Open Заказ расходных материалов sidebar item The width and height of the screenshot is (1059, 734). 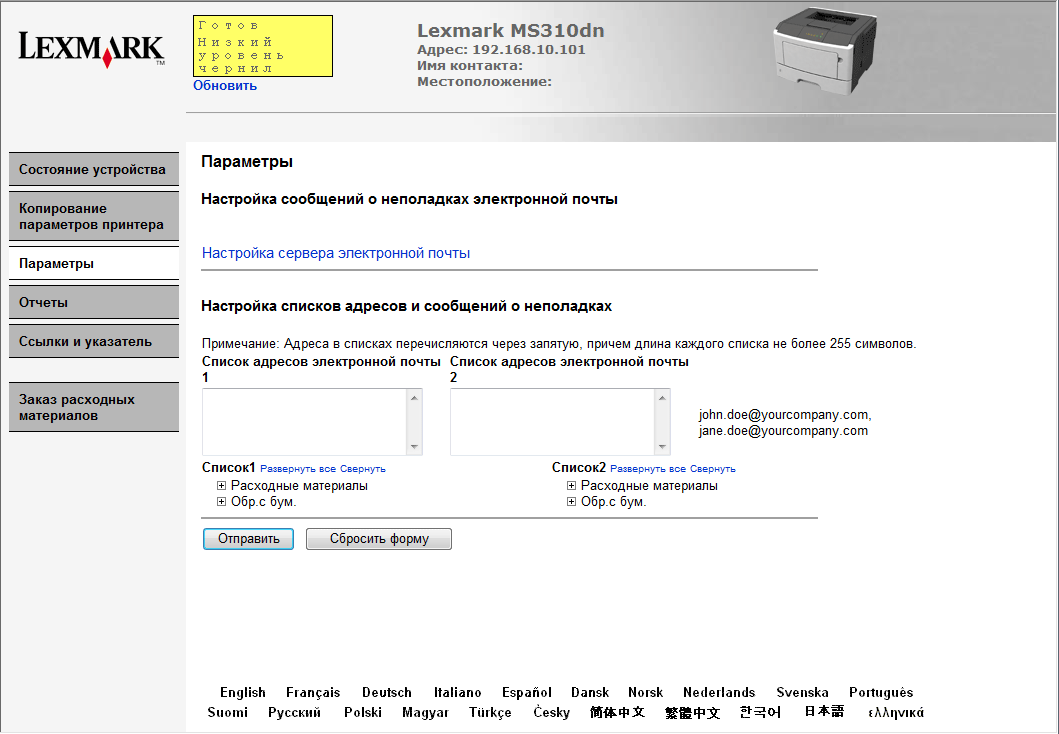tap(94, 407)
